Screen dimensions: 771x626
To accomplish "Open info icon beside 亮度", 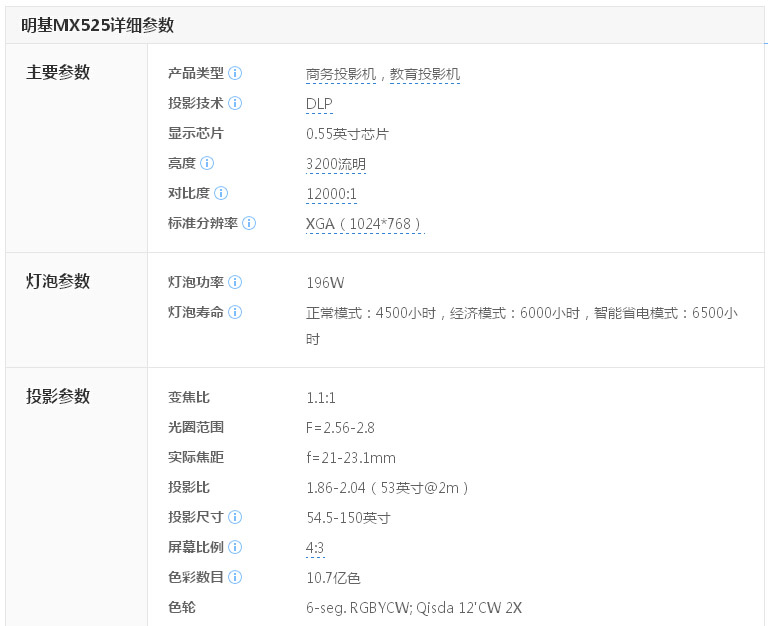I will pyautogui.click(x=207, y=163).
